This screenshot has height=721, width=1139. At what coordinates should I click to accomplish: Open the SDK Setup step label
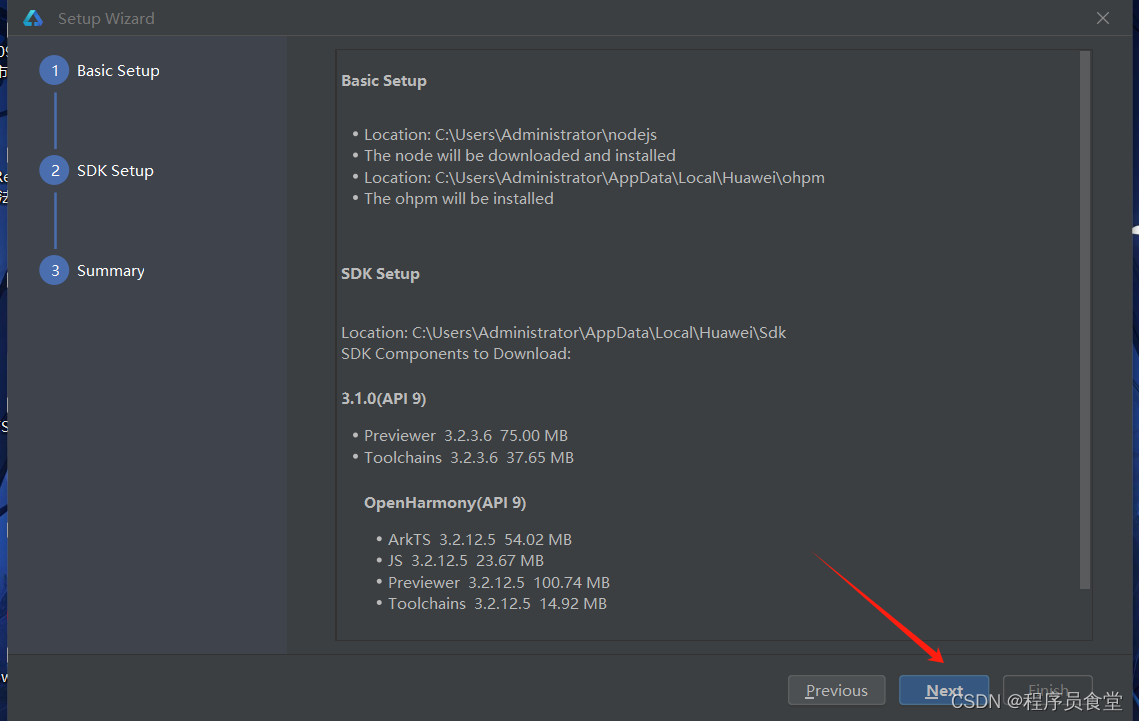115,171
